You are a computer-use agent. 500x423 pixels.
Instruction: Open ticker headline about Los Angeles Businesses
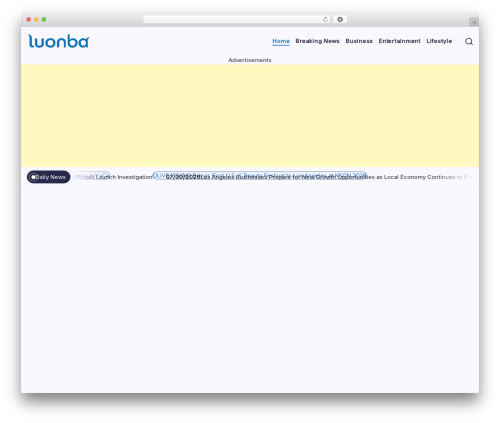coord(337,177)
